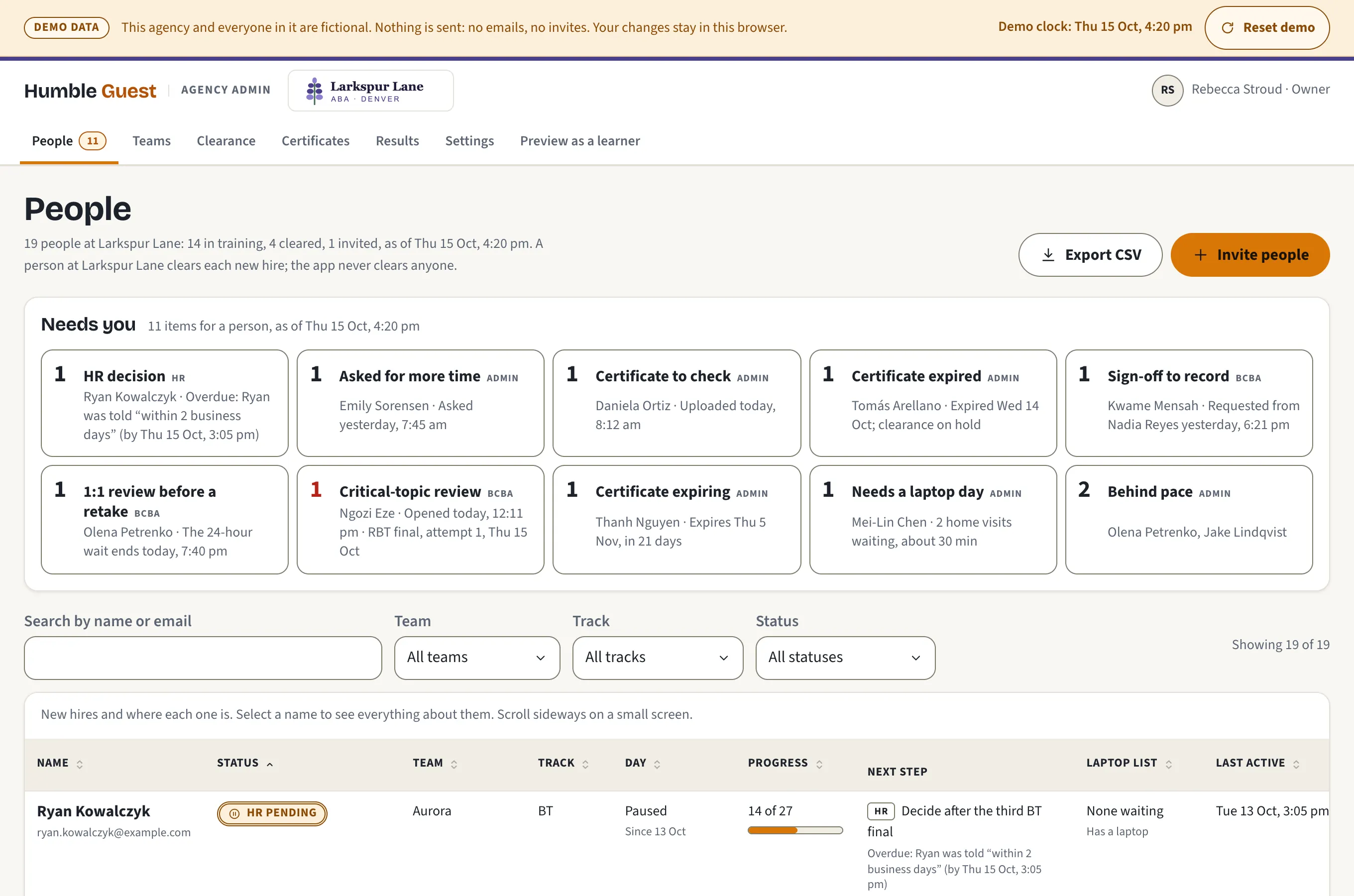
Task: Open the Certificate to check card
Action: (x=677, y=403)
